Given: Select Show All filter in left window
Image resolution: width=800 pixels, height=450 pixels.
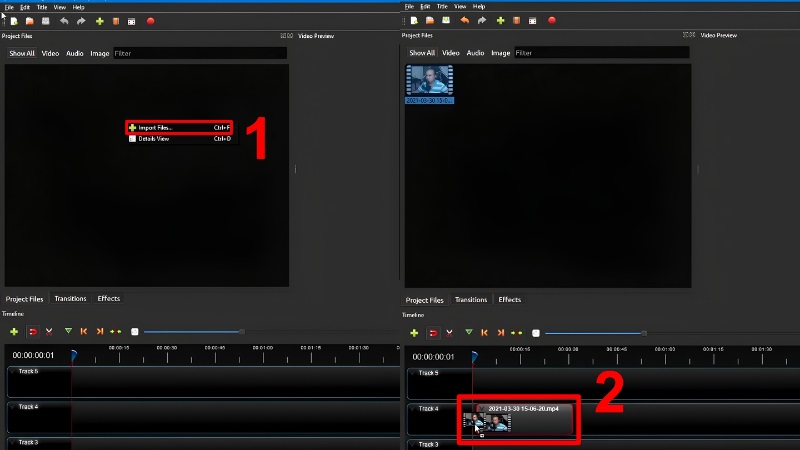Looking at the screenshot, I should click(x=21, y=53).
